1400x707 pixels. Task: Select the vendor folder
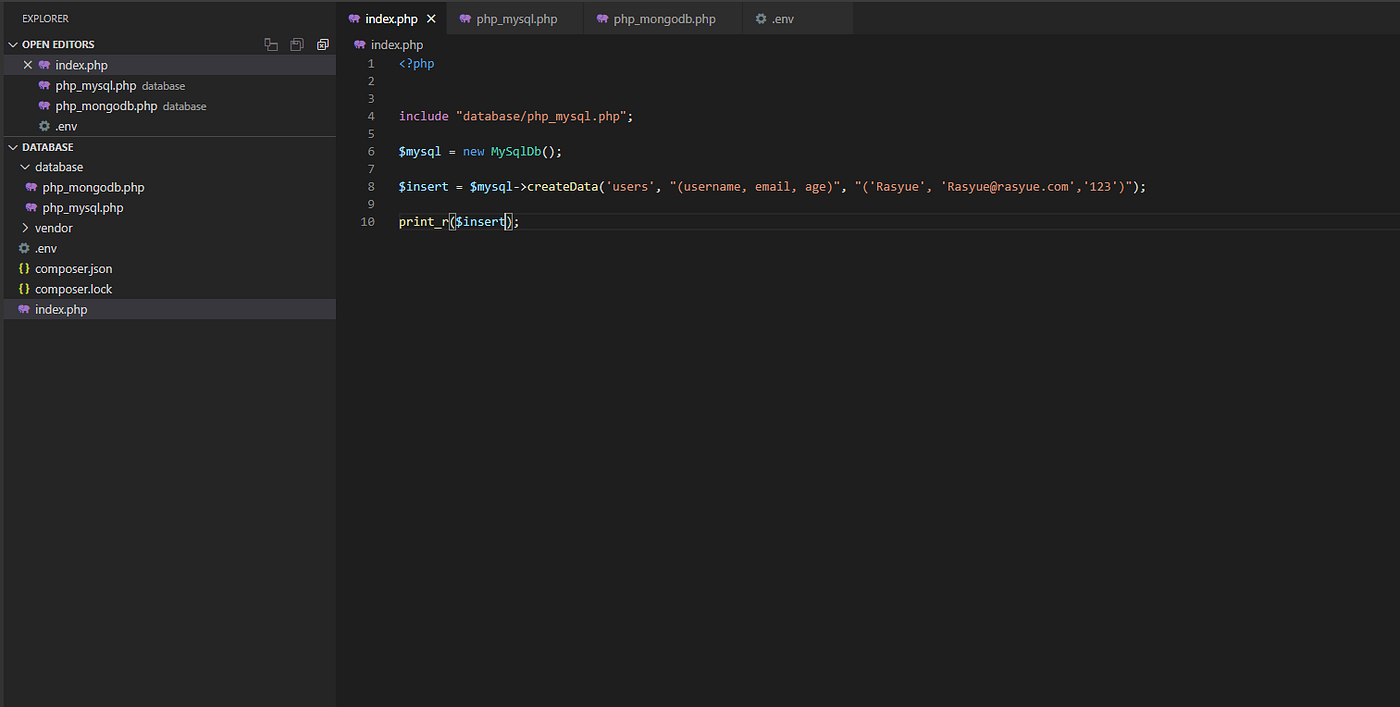coord(170,228)
